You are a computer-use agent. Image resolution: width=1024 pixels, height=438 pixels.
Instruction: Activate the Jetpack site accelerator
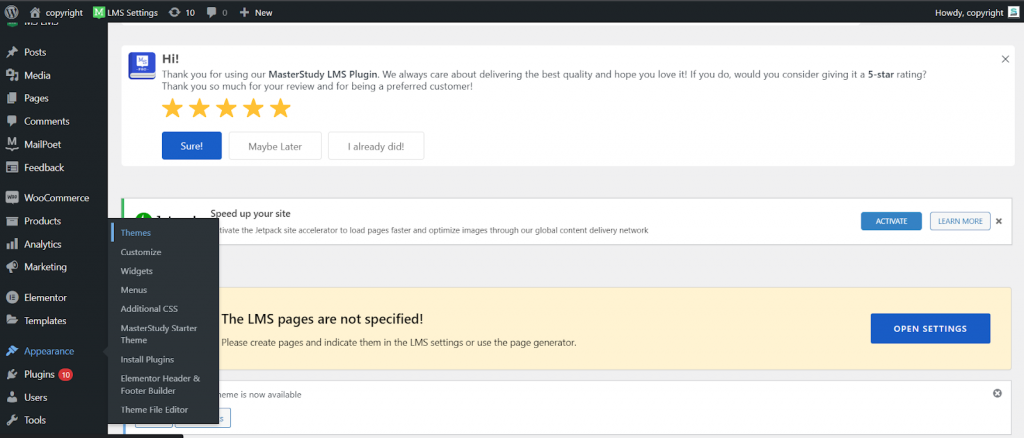coord(890,221)
